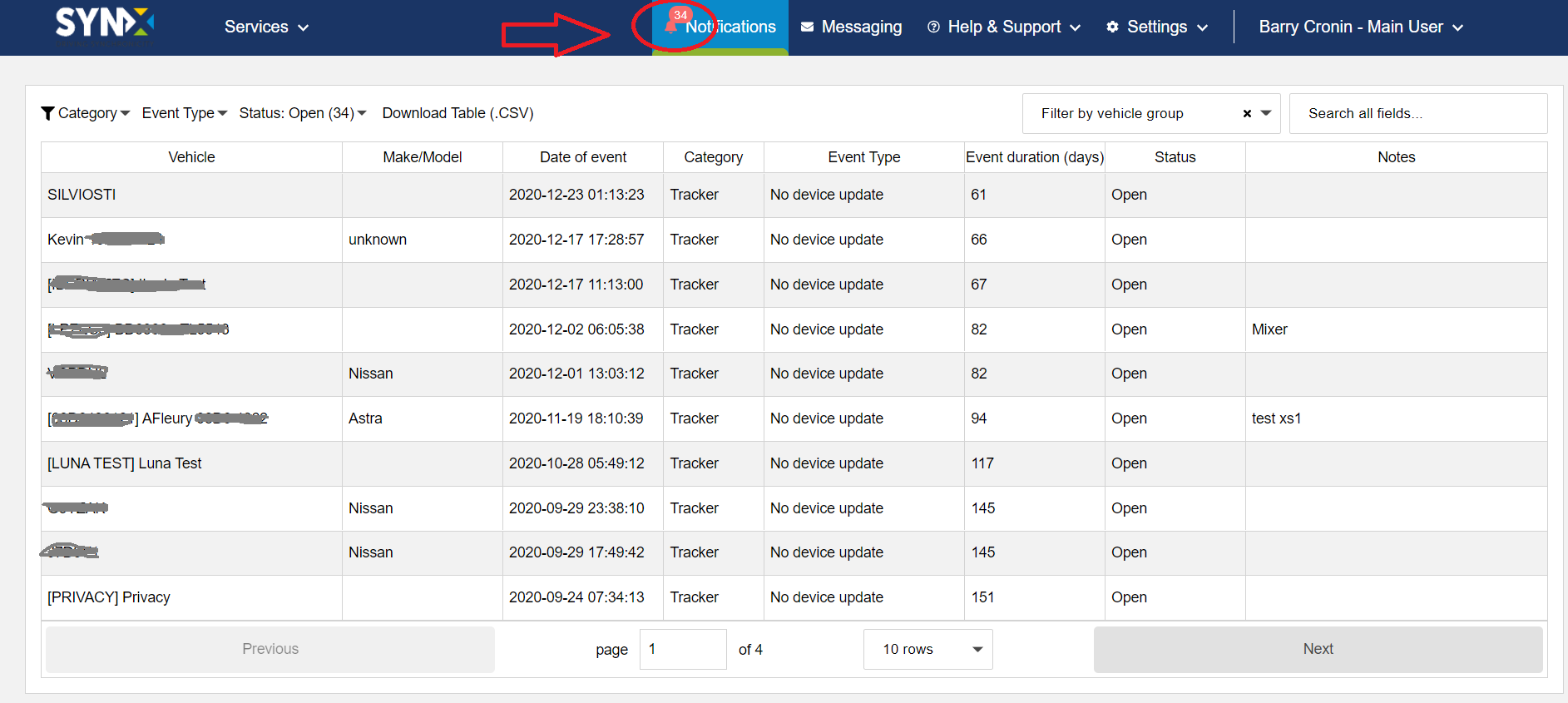Click the Previous page button

[x=270, y=649]
